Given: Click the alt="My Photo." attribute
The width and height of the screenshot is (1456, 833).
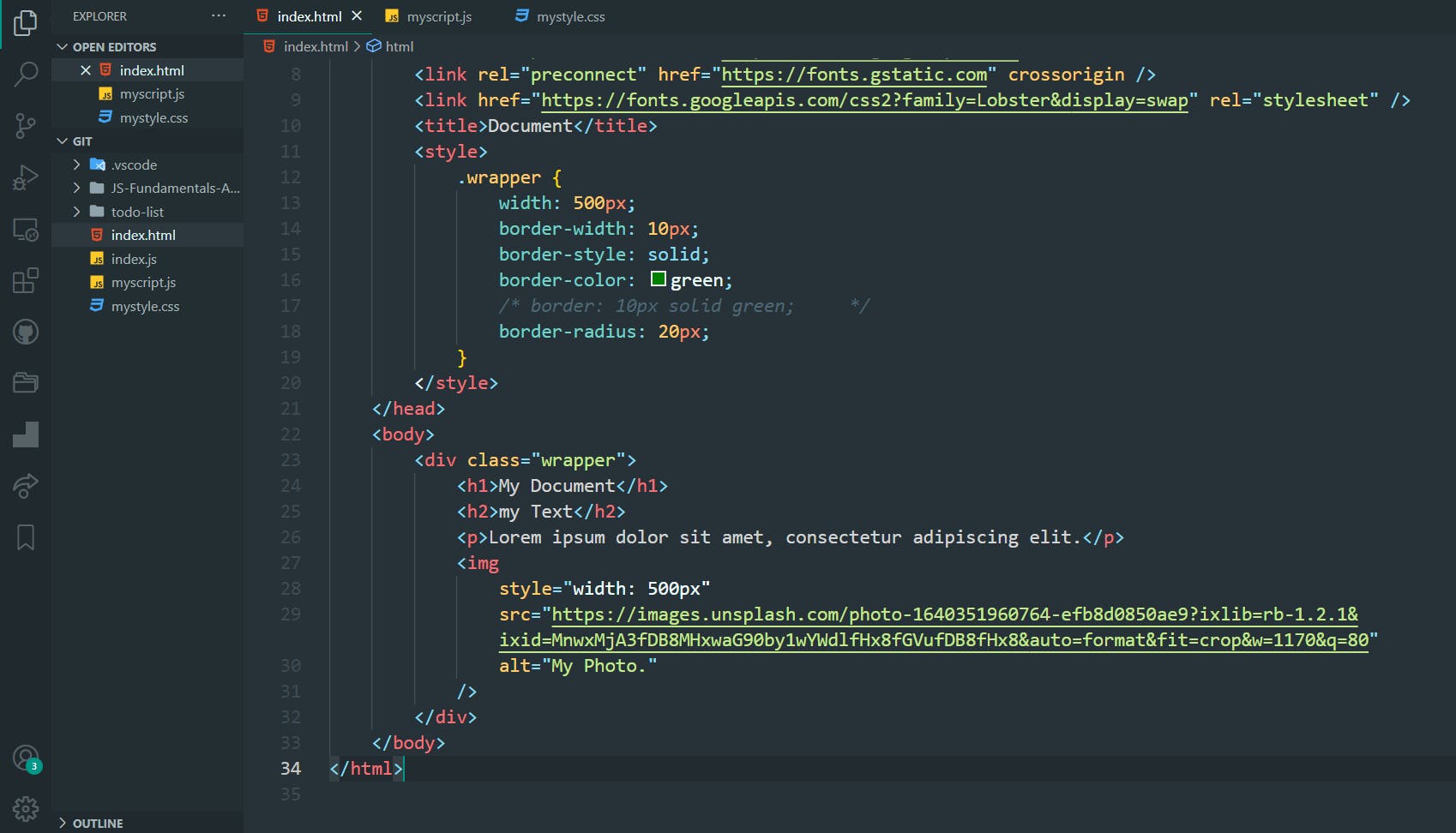Looking at the screenshot, I should pyautogui.click(x=578, y=666).
